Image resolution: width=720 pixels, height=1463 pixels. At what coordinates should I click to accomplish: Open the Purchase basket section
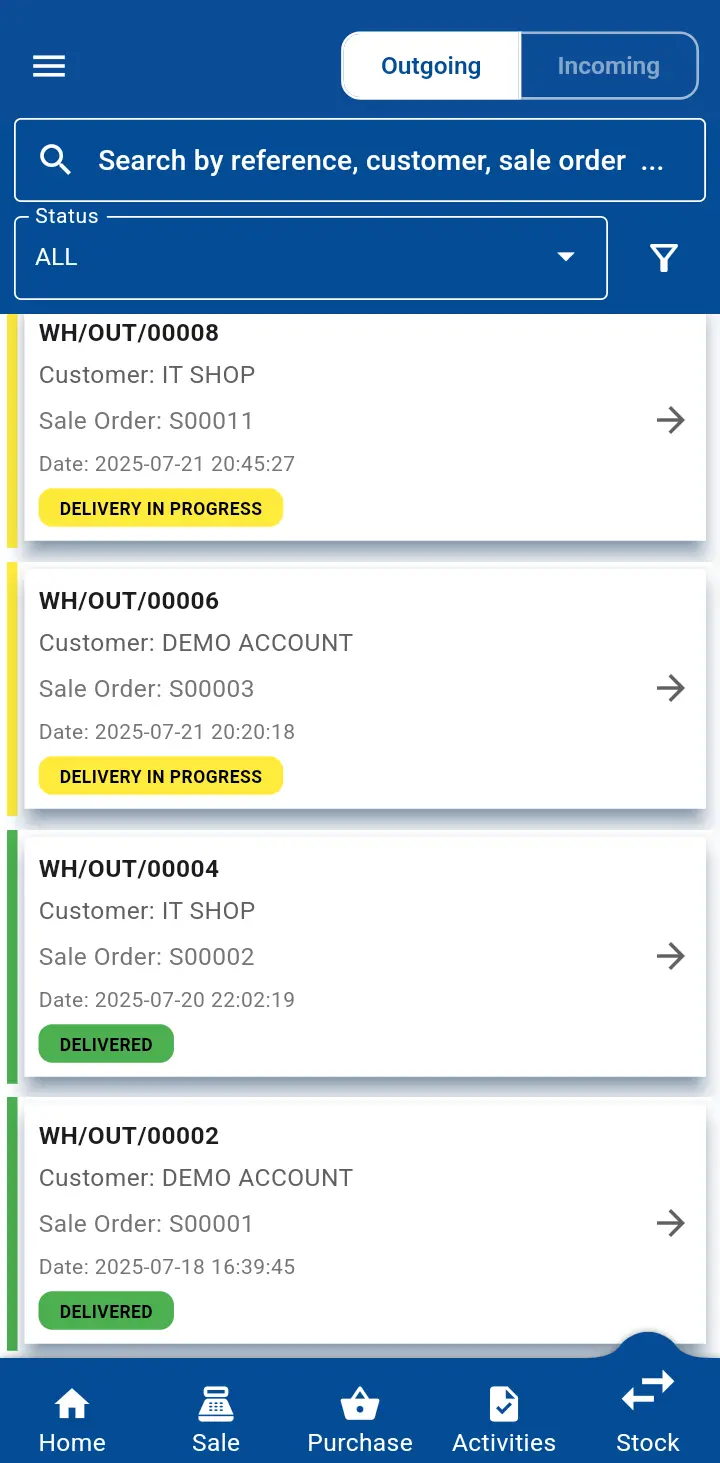click(x=360, y=1420)
